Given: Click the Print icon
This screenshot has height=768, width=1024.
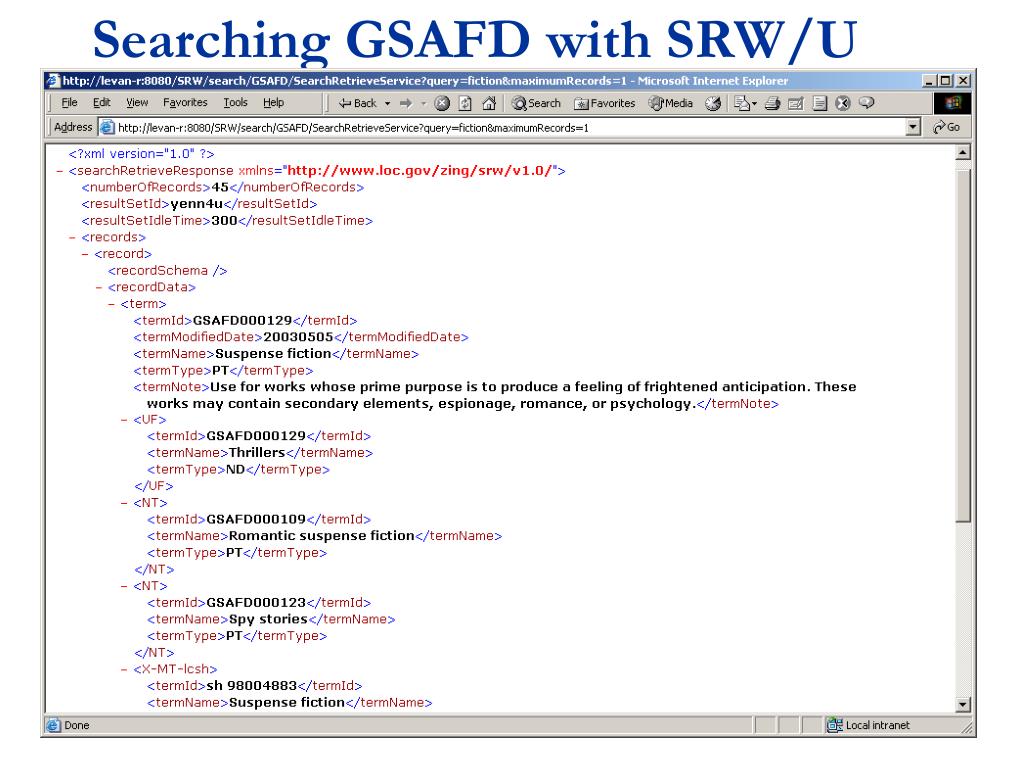Looking at the screenshot, I should click(x=773, y=103).
